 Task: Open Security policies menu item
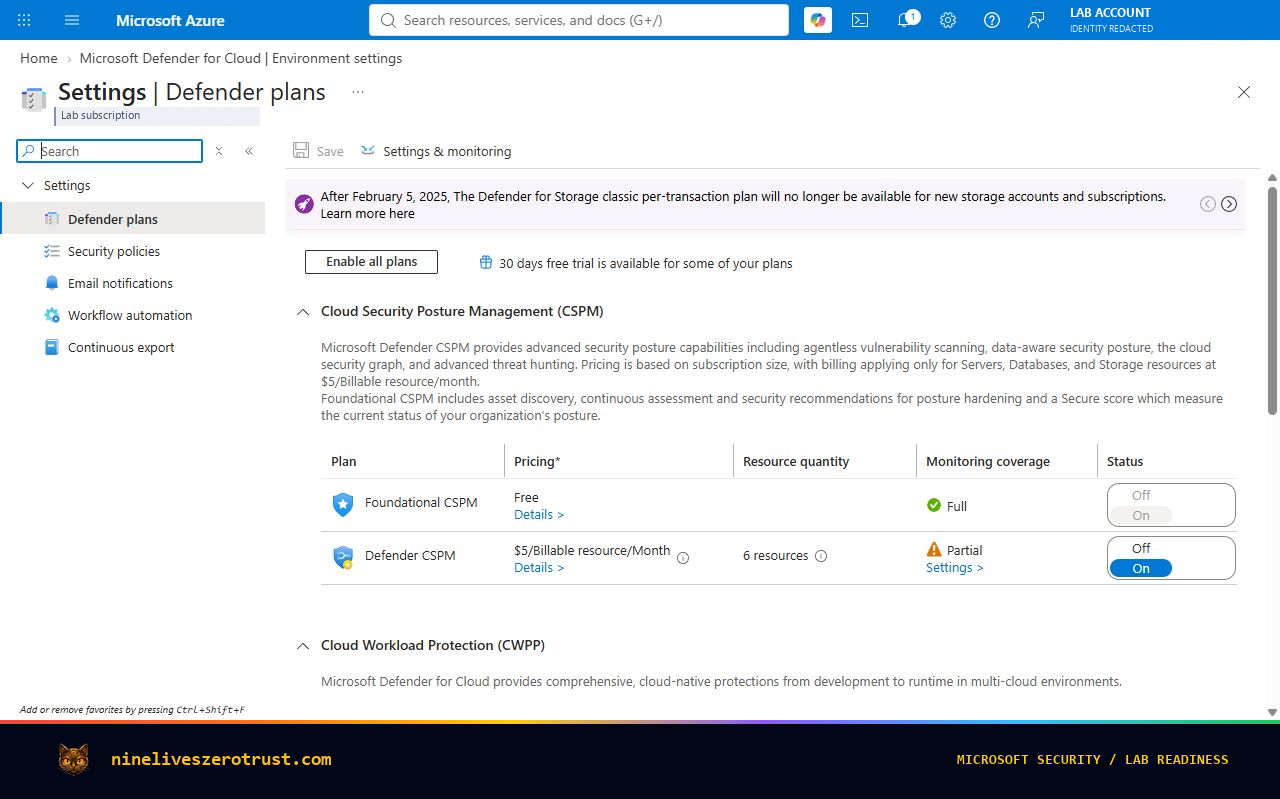point(133,251)
